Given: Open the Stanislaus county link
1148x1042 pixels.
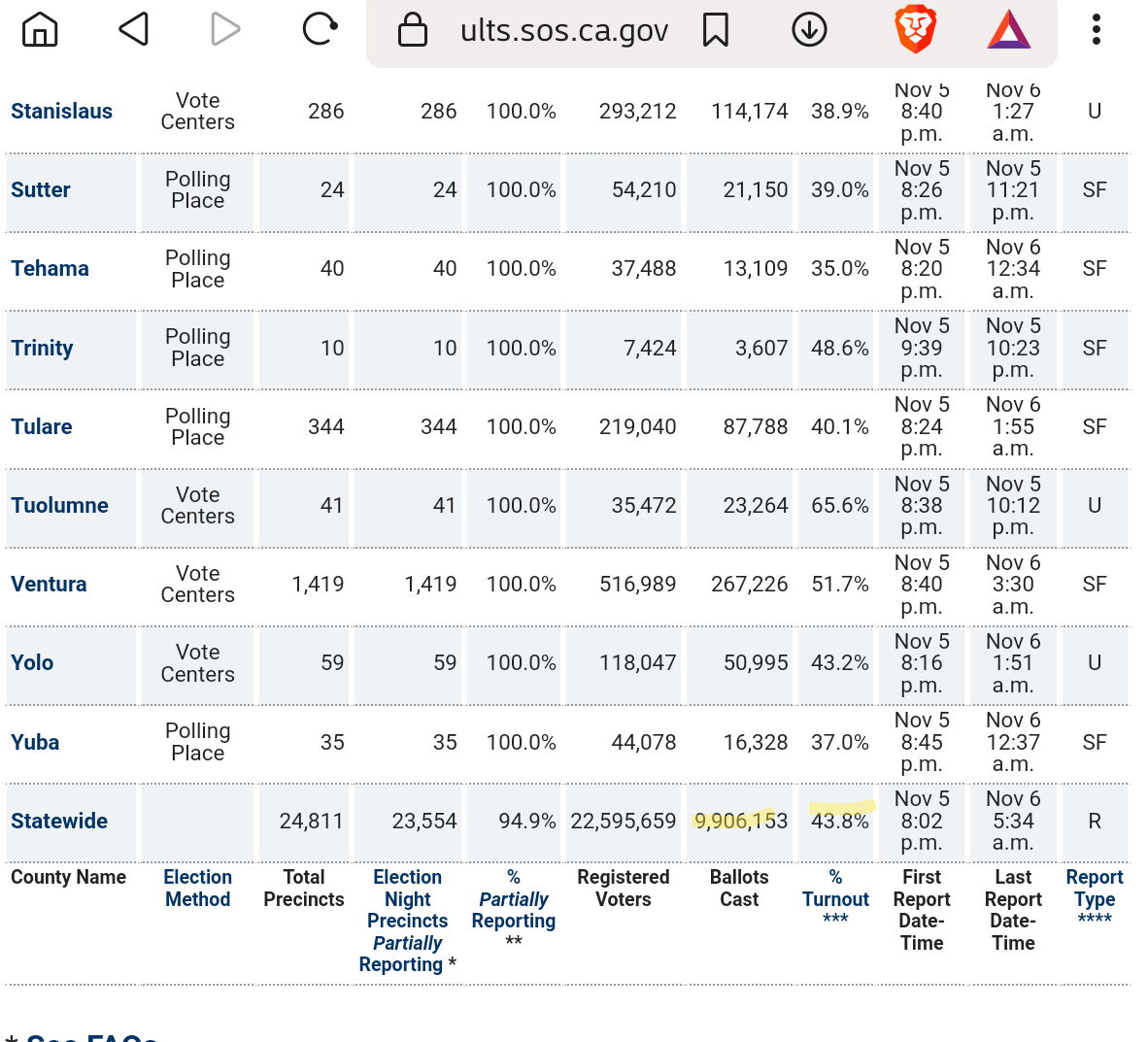Looking at the screenshot, I should [61, 112].
